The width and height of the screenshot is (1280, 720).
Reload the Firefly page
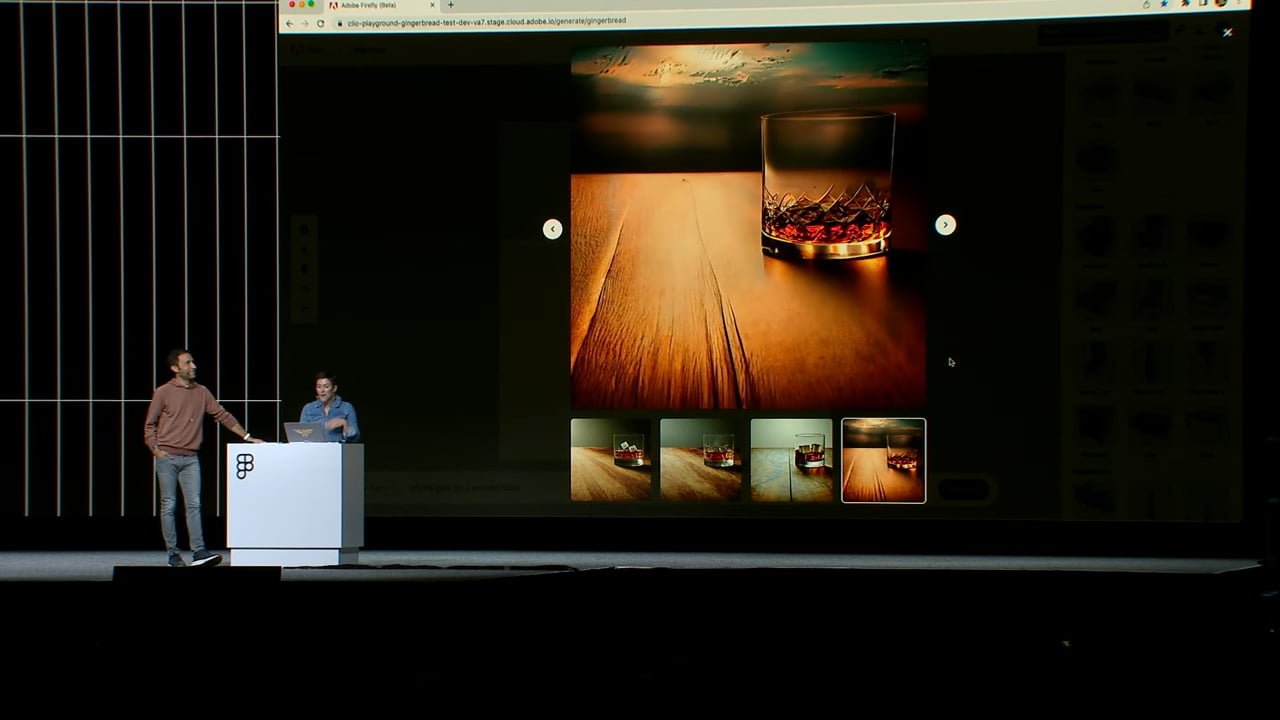(x=320, y=23)
